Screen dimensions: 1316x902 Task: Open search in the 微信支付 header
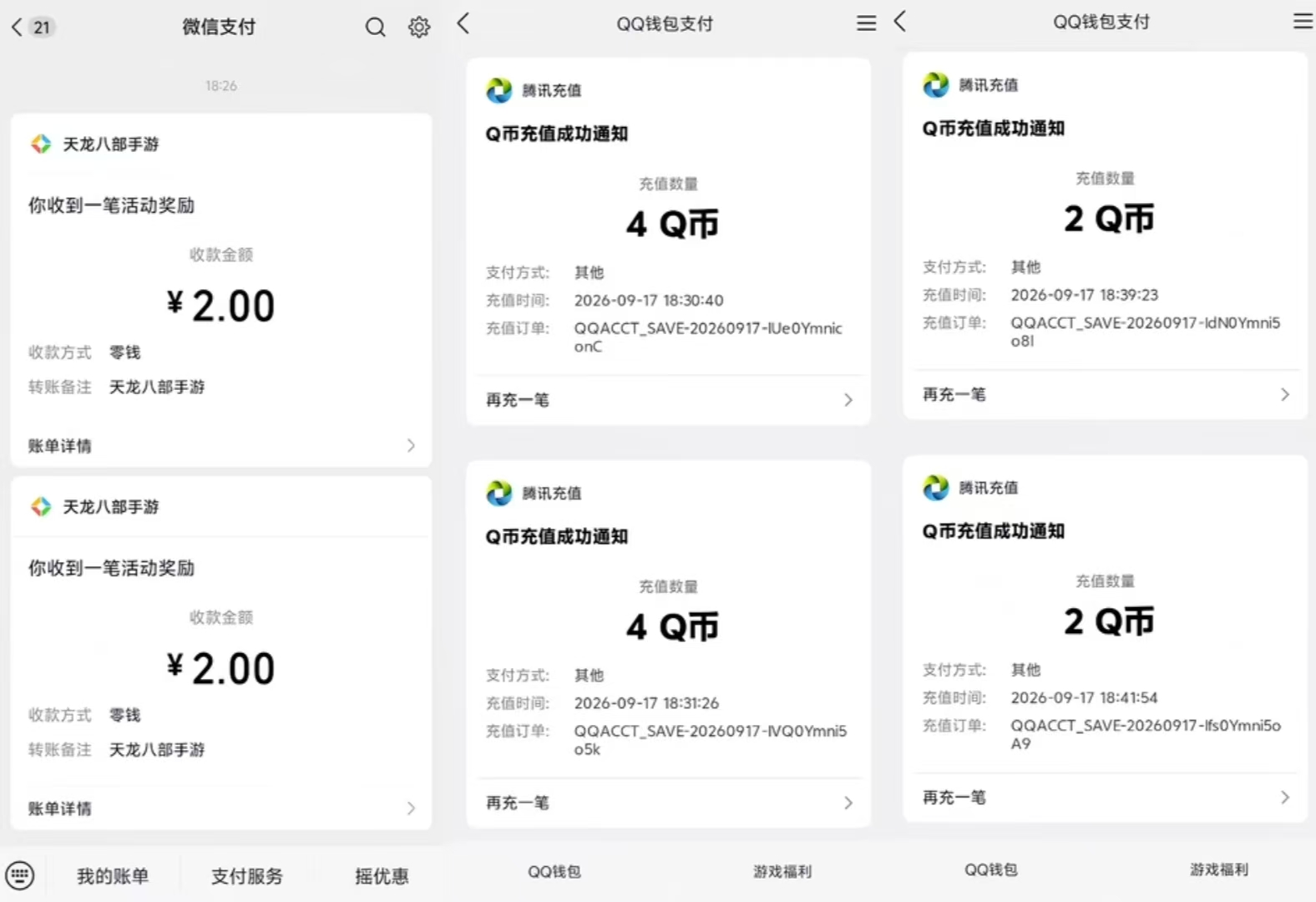(x=376, y=28)
